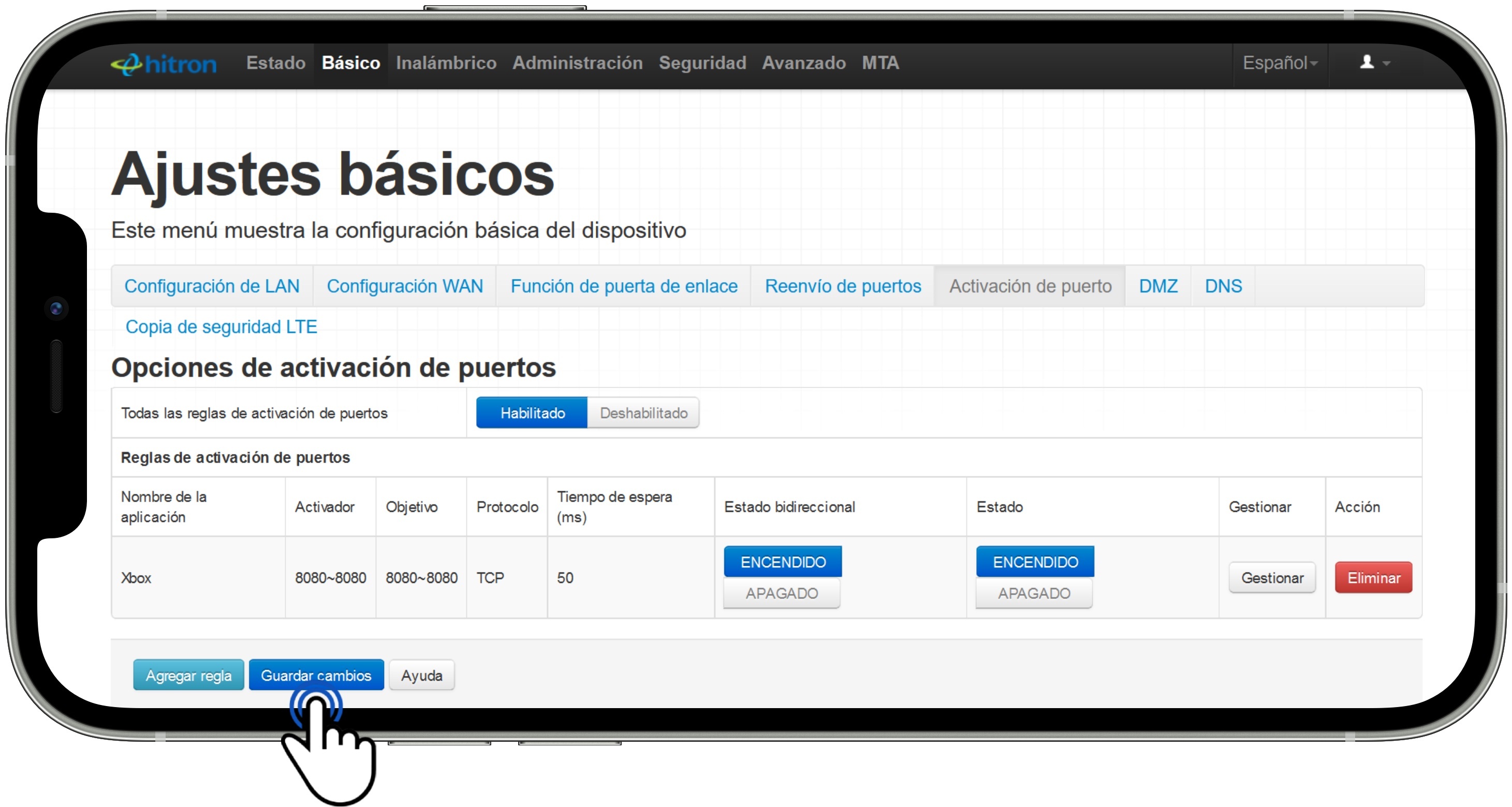Delete the Xbox rule with Eliminar
Screen dimensions: 1512x807
click(x=1373, y=578)
